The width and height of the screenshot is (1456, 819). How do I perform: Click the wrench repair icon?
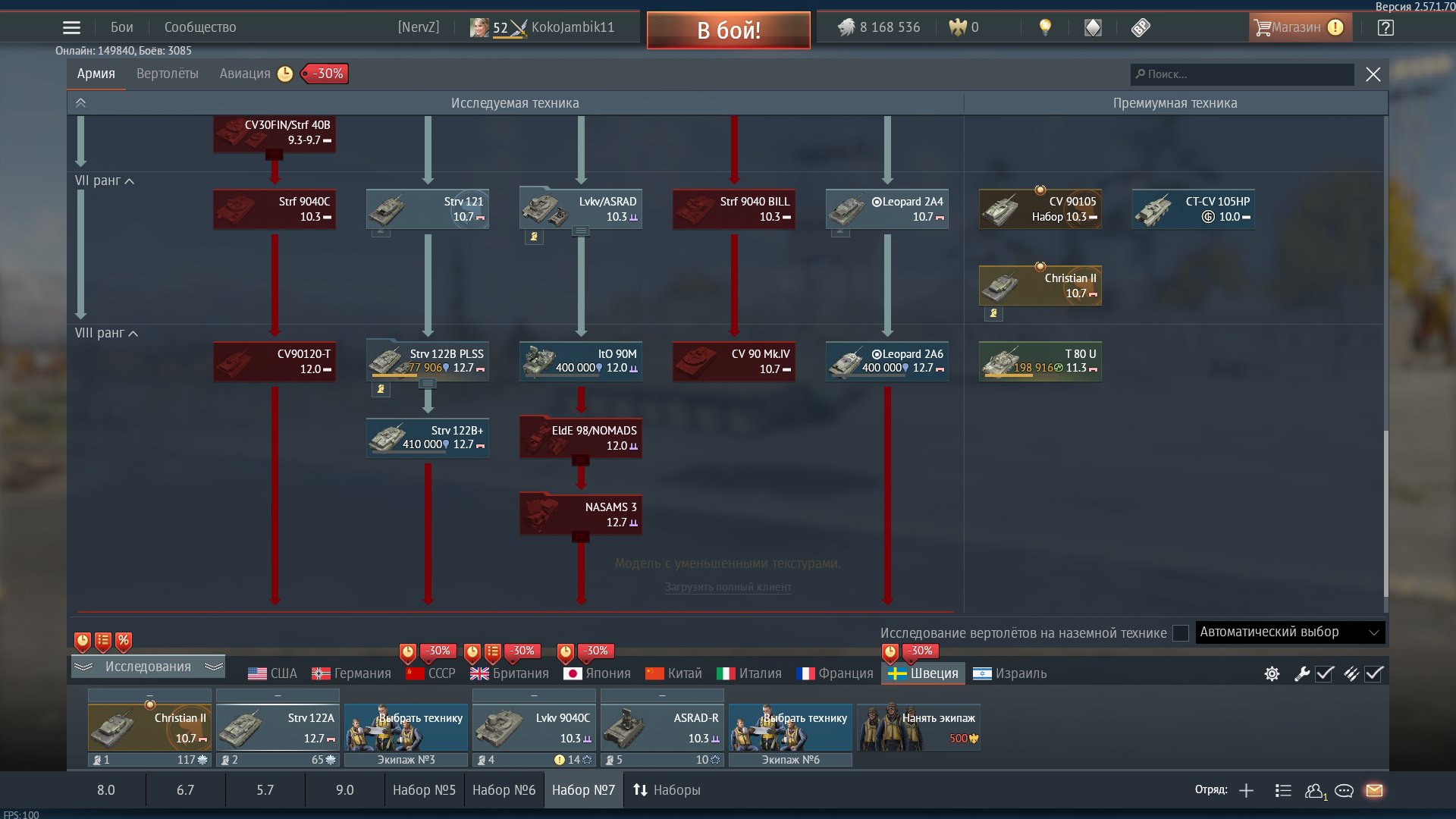click(1302, 673)
